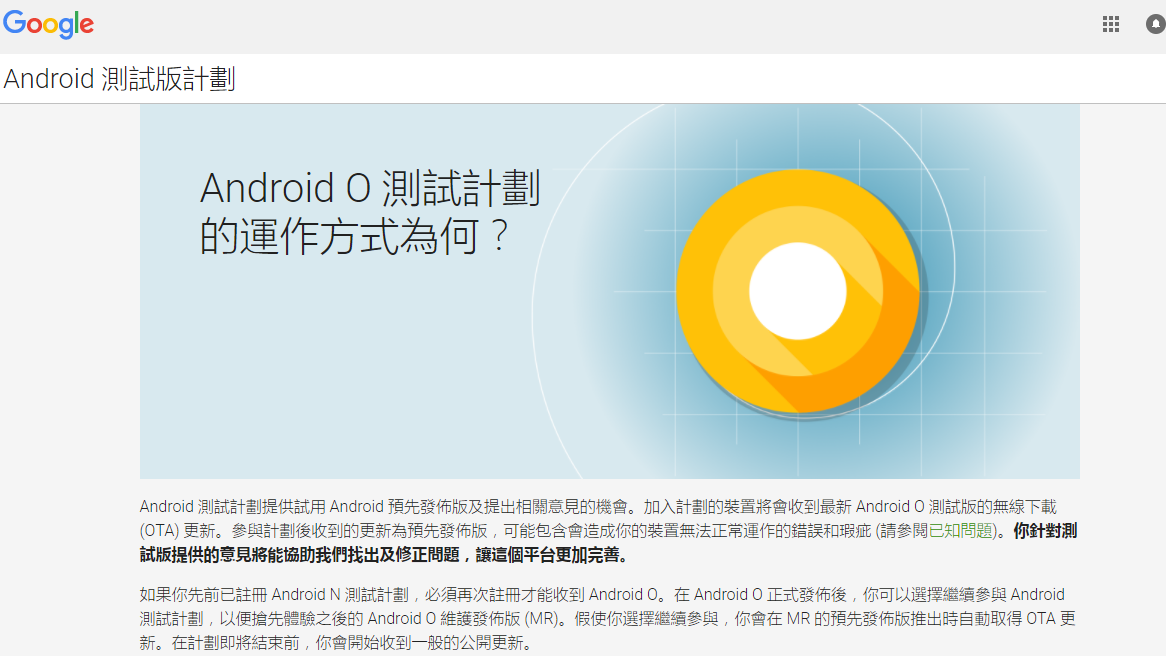Open the 已知問題 link

(961, 531)
